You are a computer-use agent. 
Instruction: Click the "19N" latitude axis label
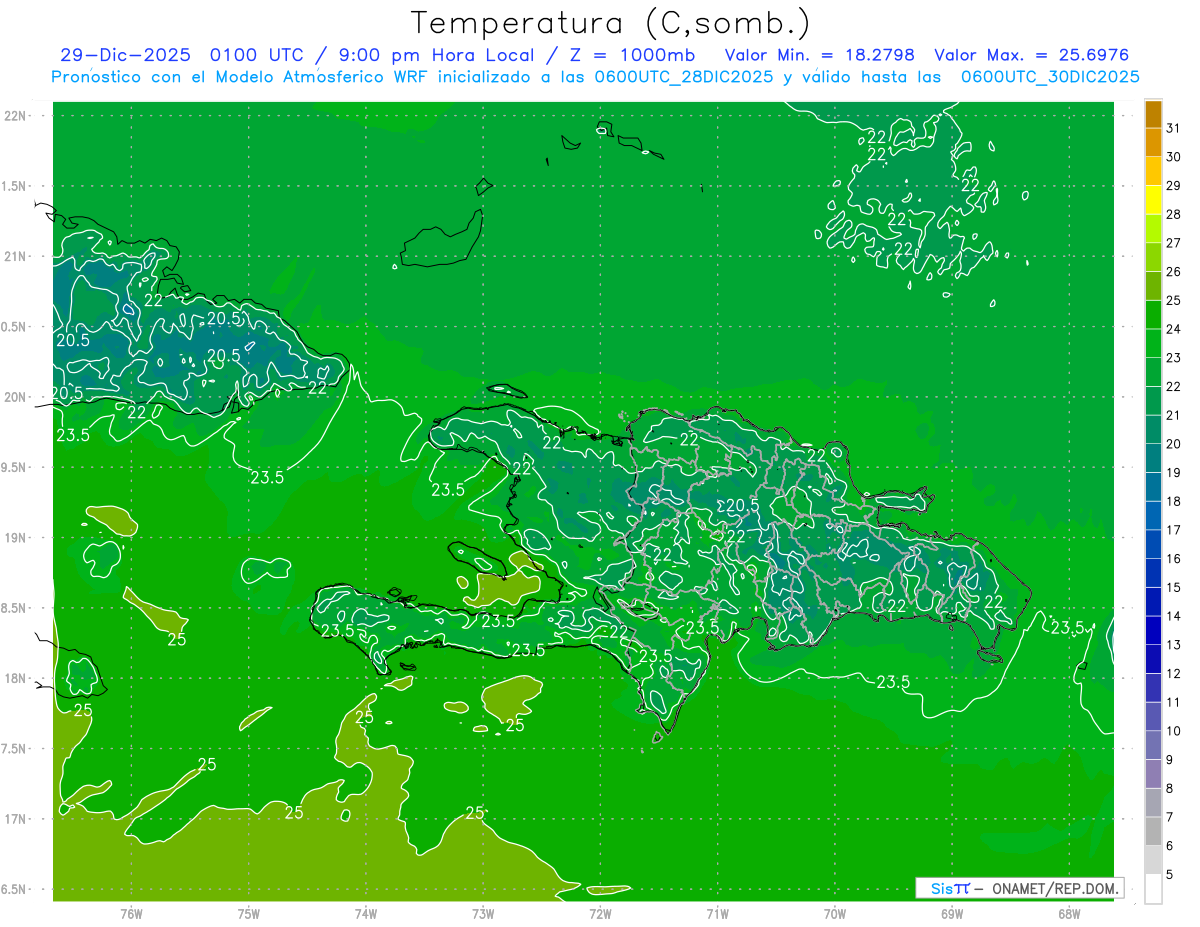pos(17,538)
